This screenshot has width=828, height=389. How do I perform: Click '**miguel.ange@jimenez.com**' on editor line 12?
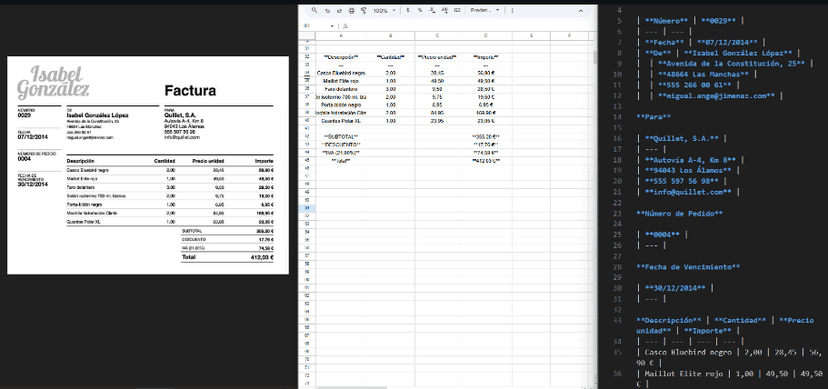(716, 96)
